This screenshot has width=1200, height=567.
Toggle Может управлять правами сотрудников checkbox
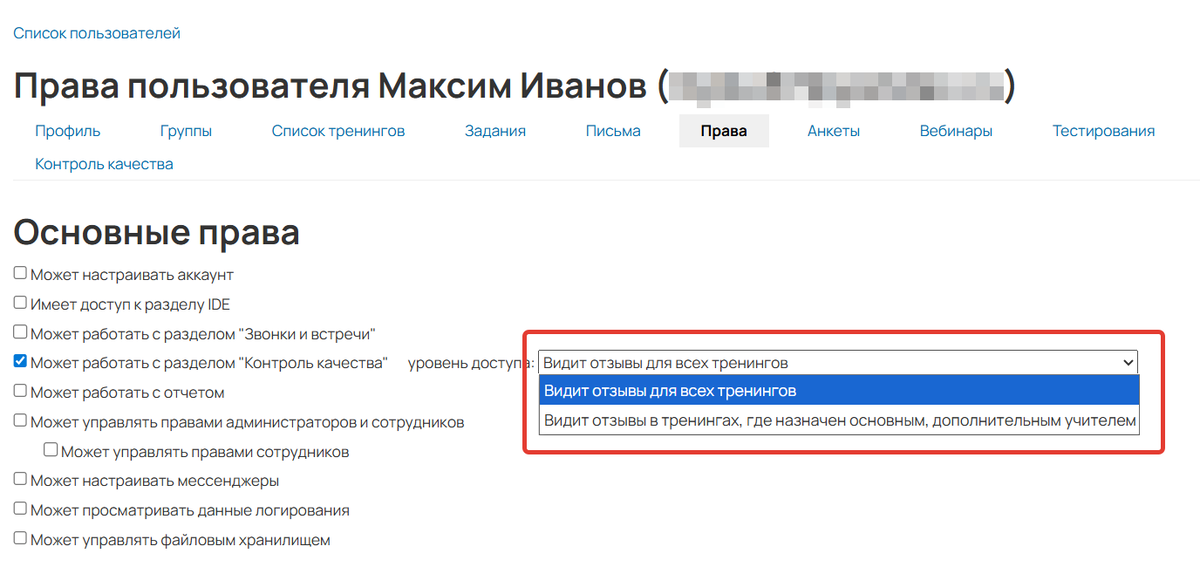[x=51, y=451]
